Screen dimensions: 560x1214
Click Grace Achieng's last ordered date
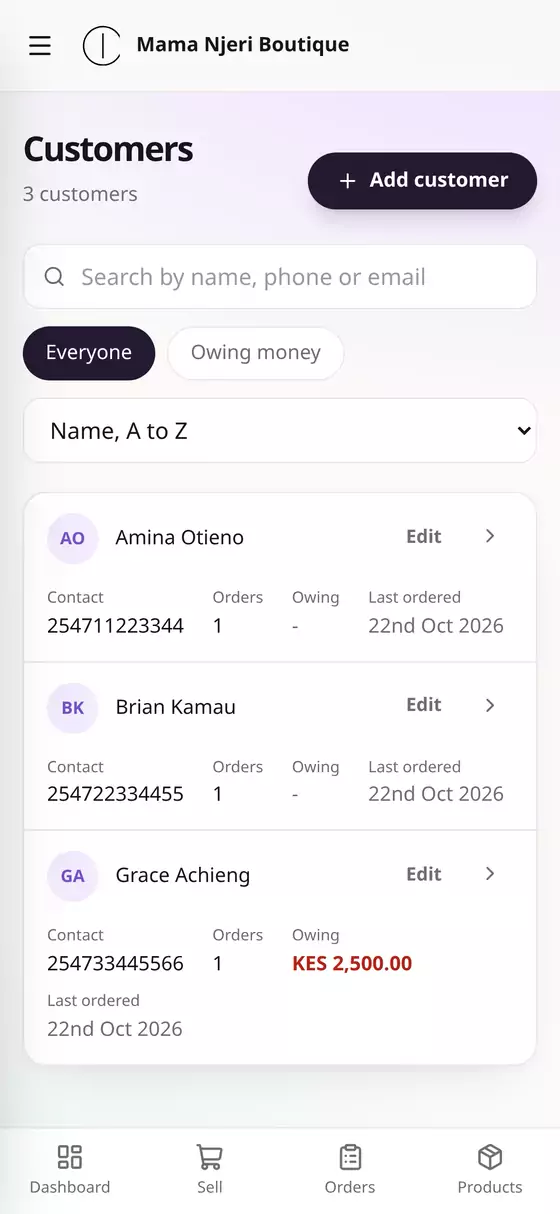point(115,1029)
